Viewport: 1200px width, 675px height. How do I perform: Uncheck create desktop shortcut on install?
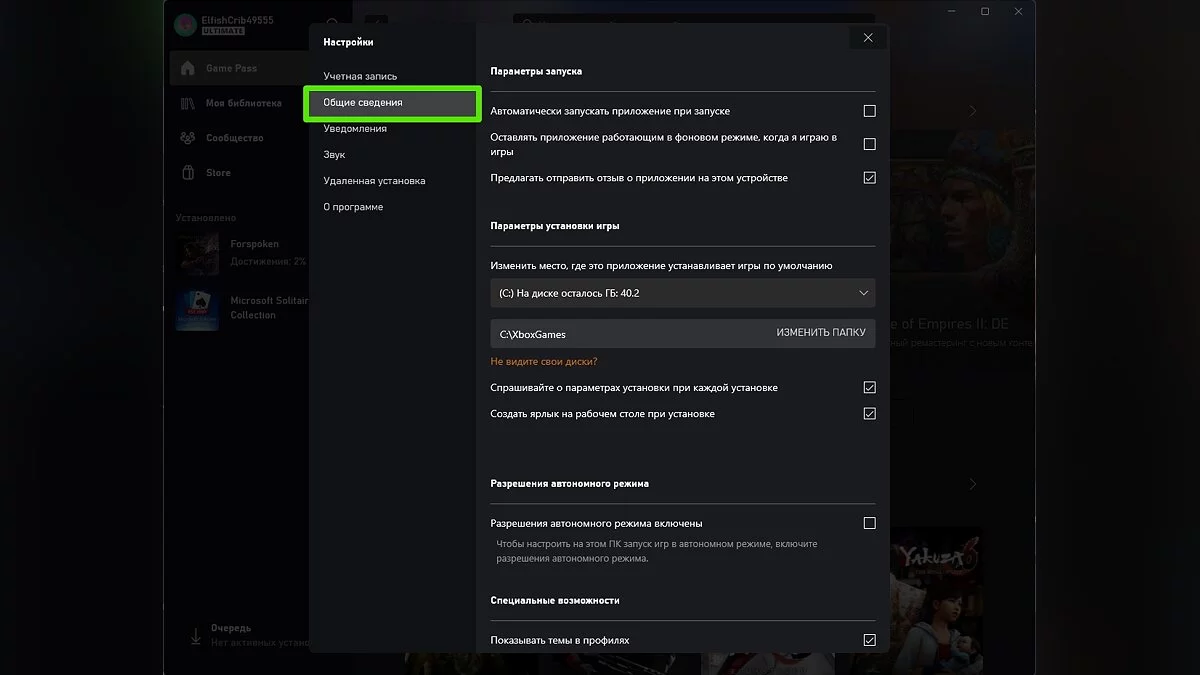pyautogui.click(x=869, y=414)
